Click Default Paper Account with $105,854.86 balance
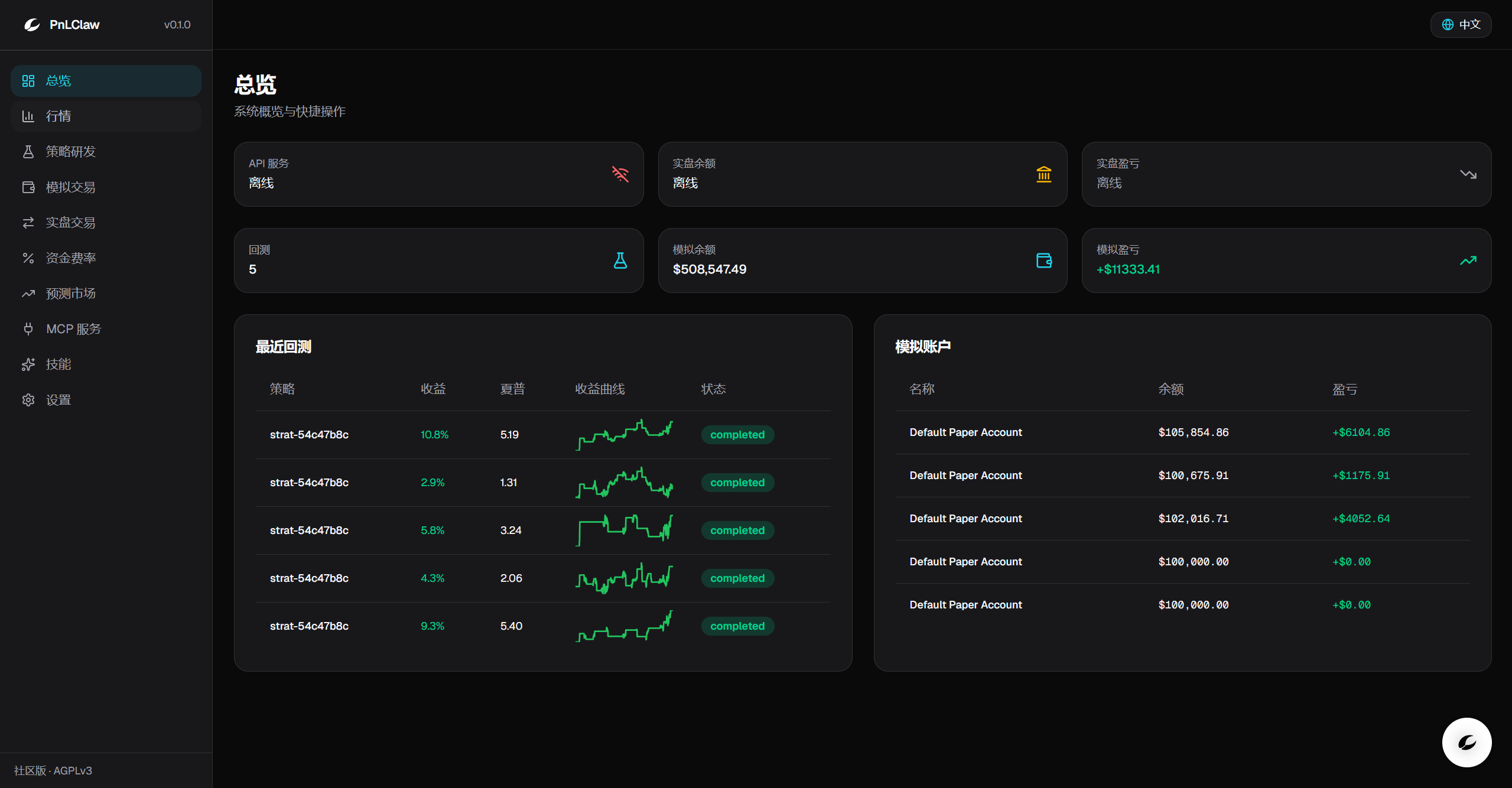Viewport: 1512px width, 788px height. click(965, 432)
